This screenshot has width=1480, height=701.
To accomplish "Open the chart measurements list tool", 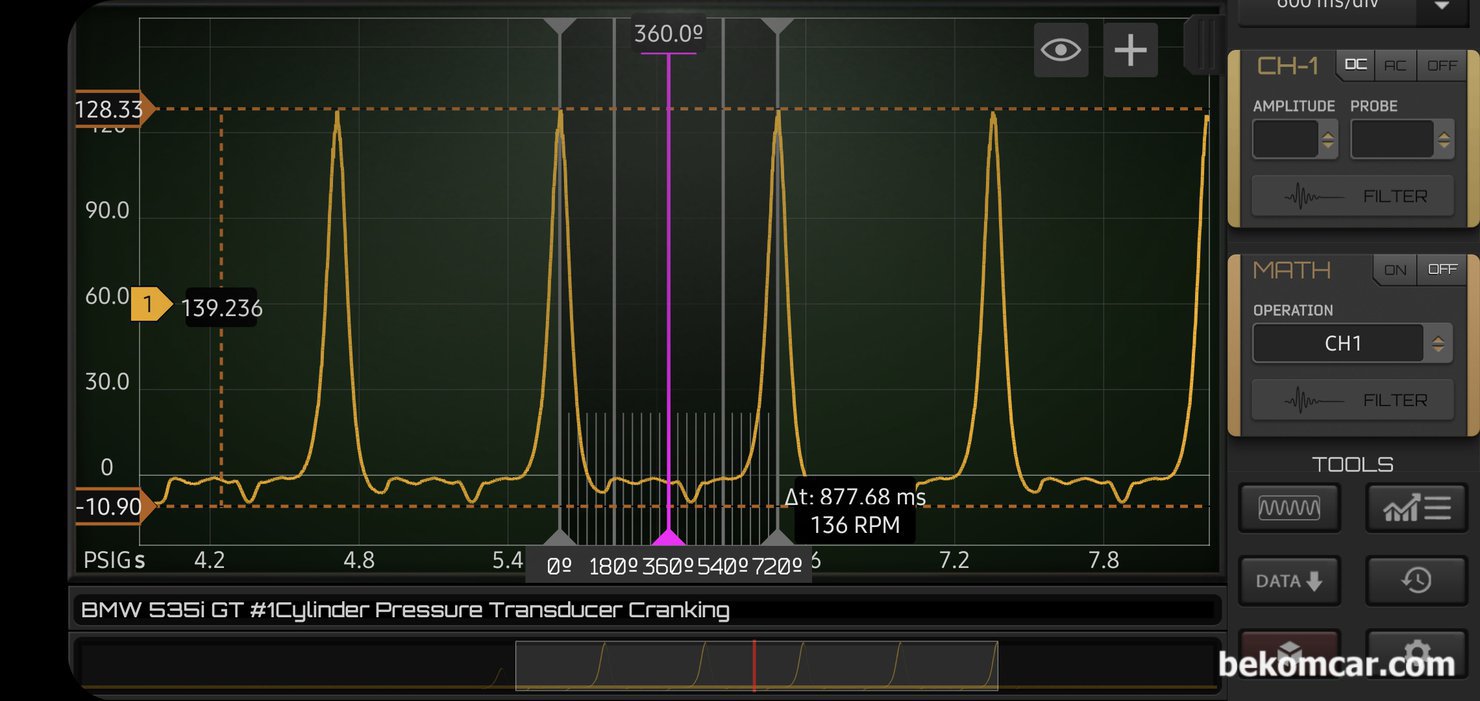I will tap(1416, 508).
